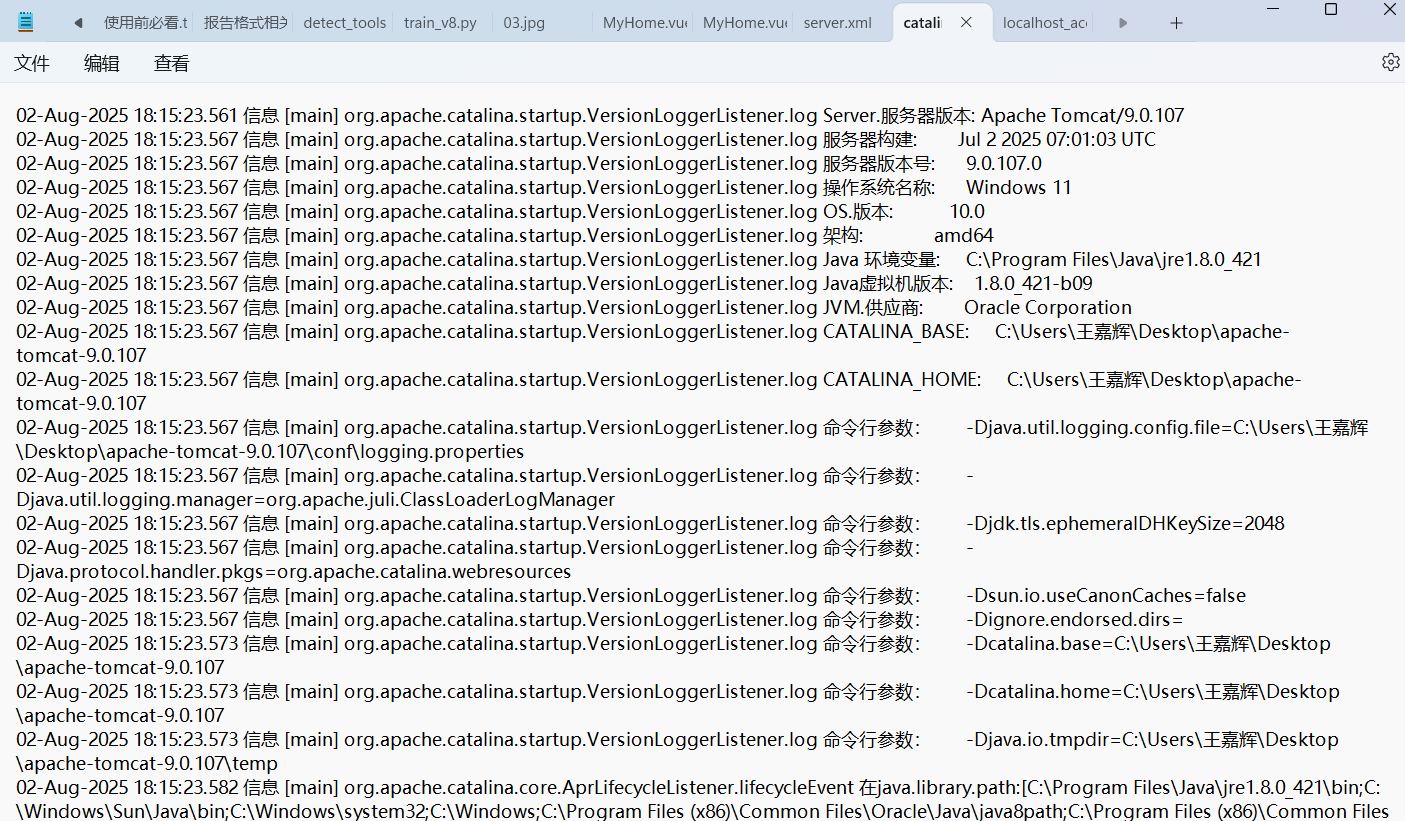The height and width of the screenshot is (821, 1405).
Task: Click the path 'C:\Program Files\Java\jre1.8.0_421' on Java 环境变量 line
Action: [1114, 259]
